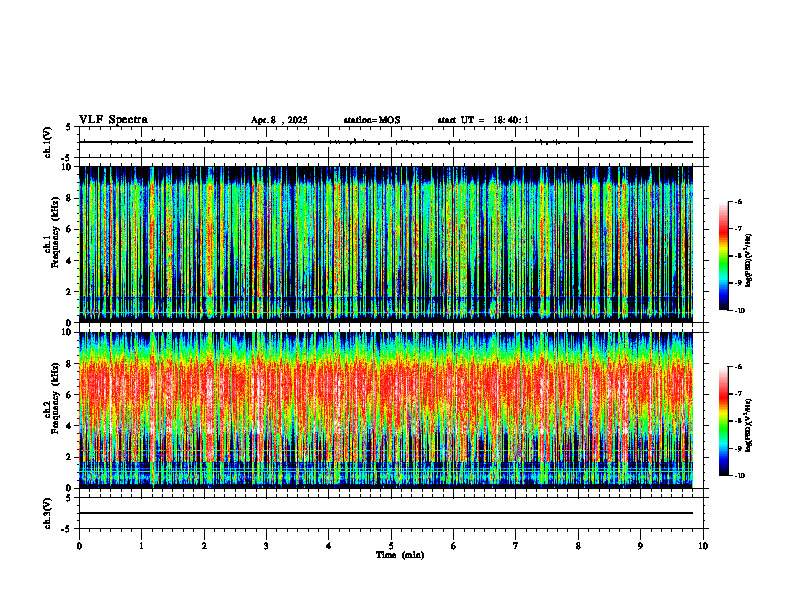
Task: Click the "6" kHz tick on ch.2 frequency axis
Action: point(70,395)
